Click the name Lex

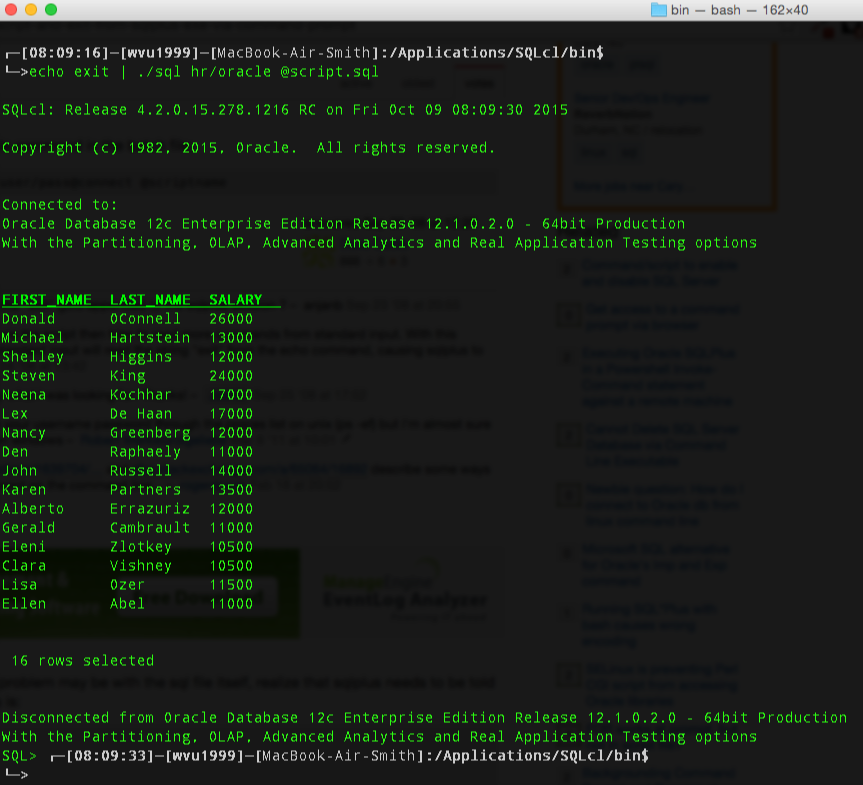[x=15, y=414]
